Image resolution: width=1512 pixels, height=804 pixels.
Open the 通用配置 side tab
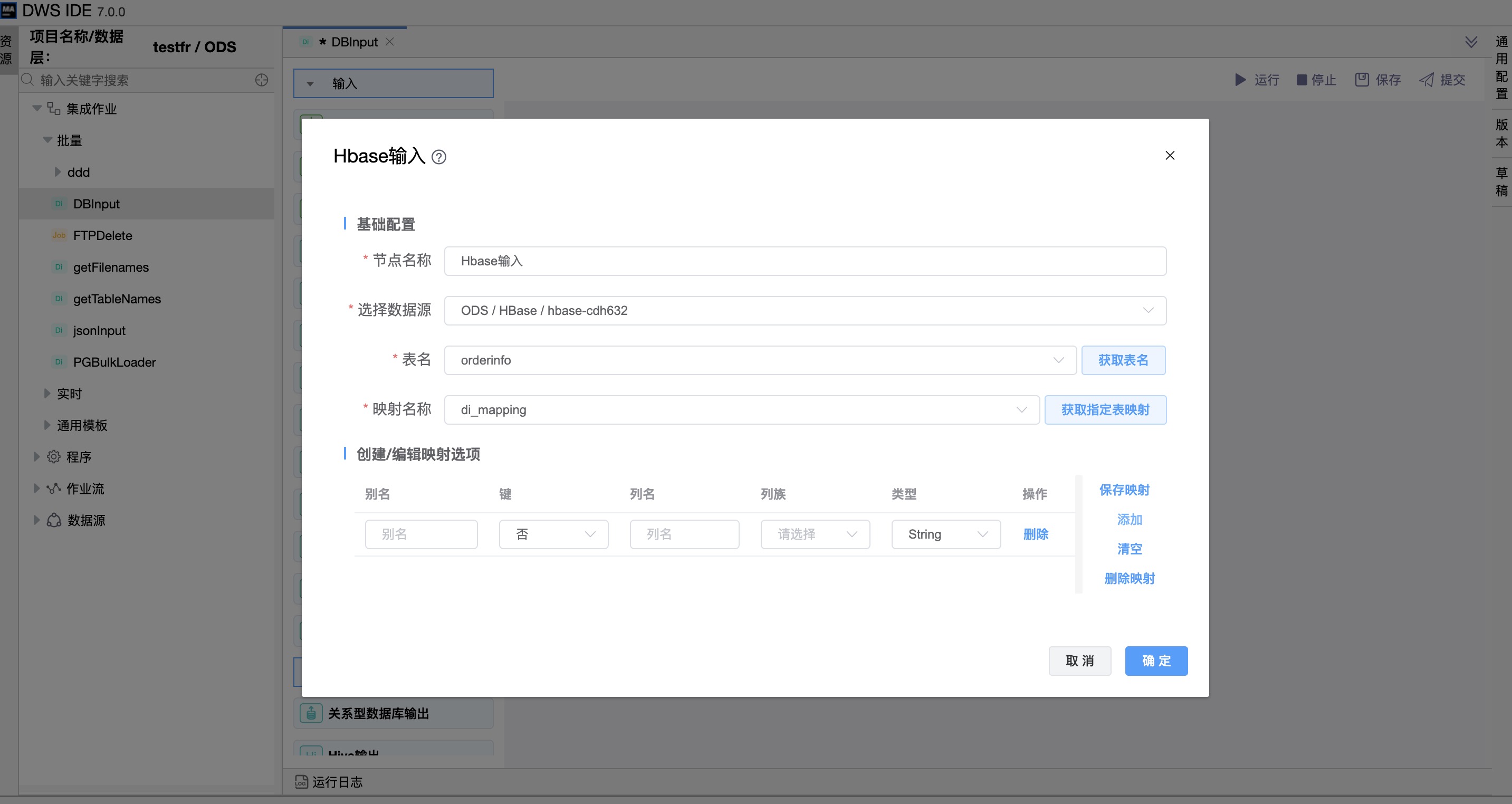(x=1501, y=68)
